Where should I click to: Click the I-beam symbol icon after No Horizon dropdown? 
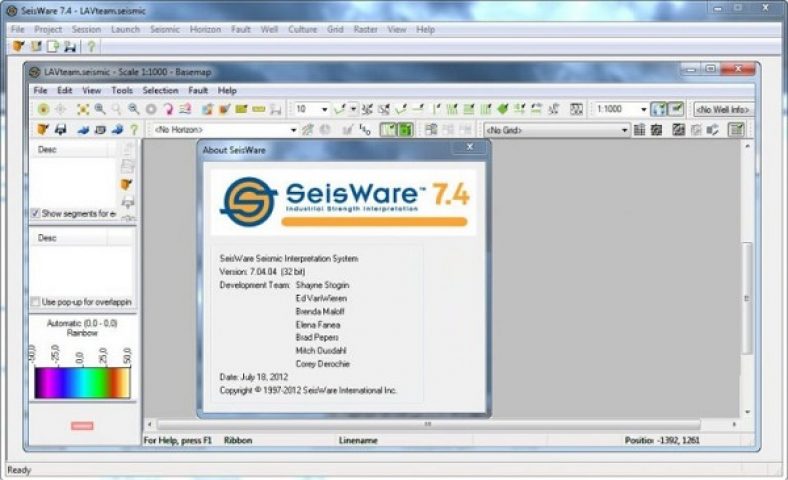click(365, 130)
